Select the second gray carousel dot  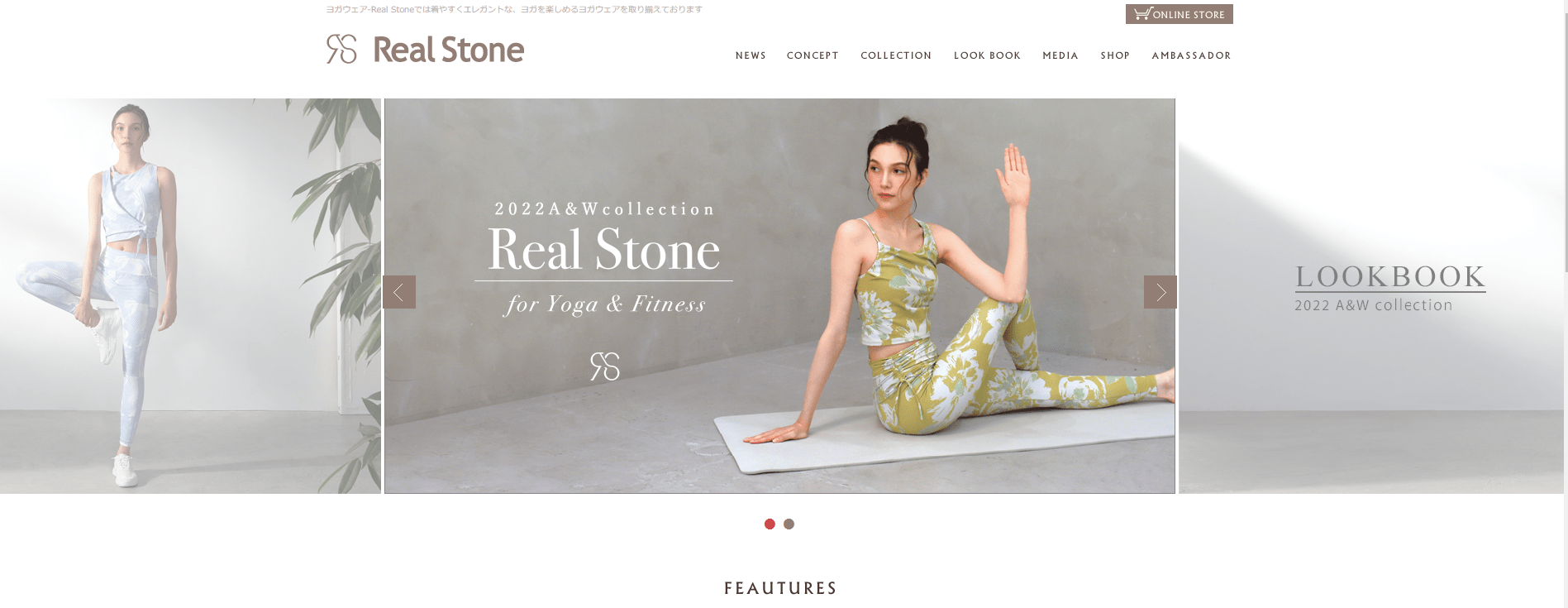pos(789,524)
